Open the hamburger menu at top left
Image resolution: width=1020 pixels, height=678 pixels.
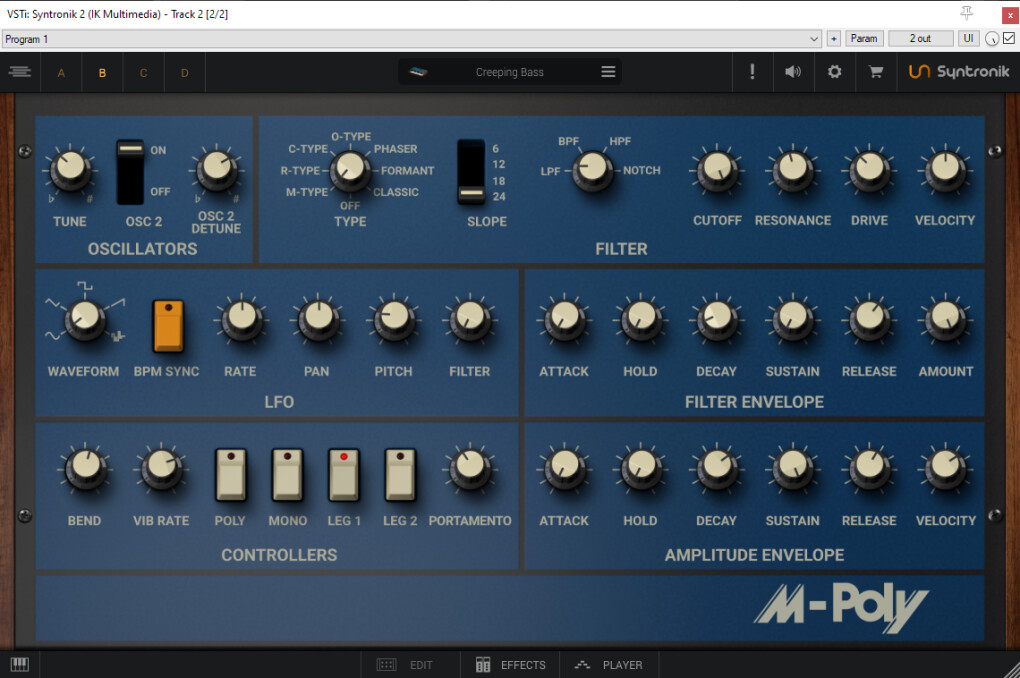coord(20,72)
